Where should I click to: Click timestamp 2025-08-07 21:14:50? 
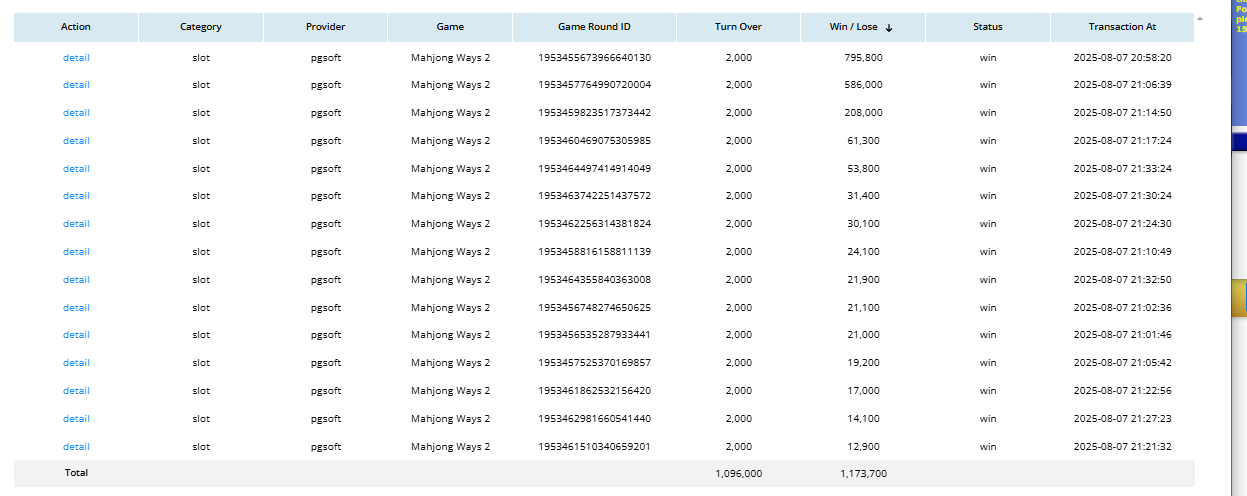tap(1122, 113)
